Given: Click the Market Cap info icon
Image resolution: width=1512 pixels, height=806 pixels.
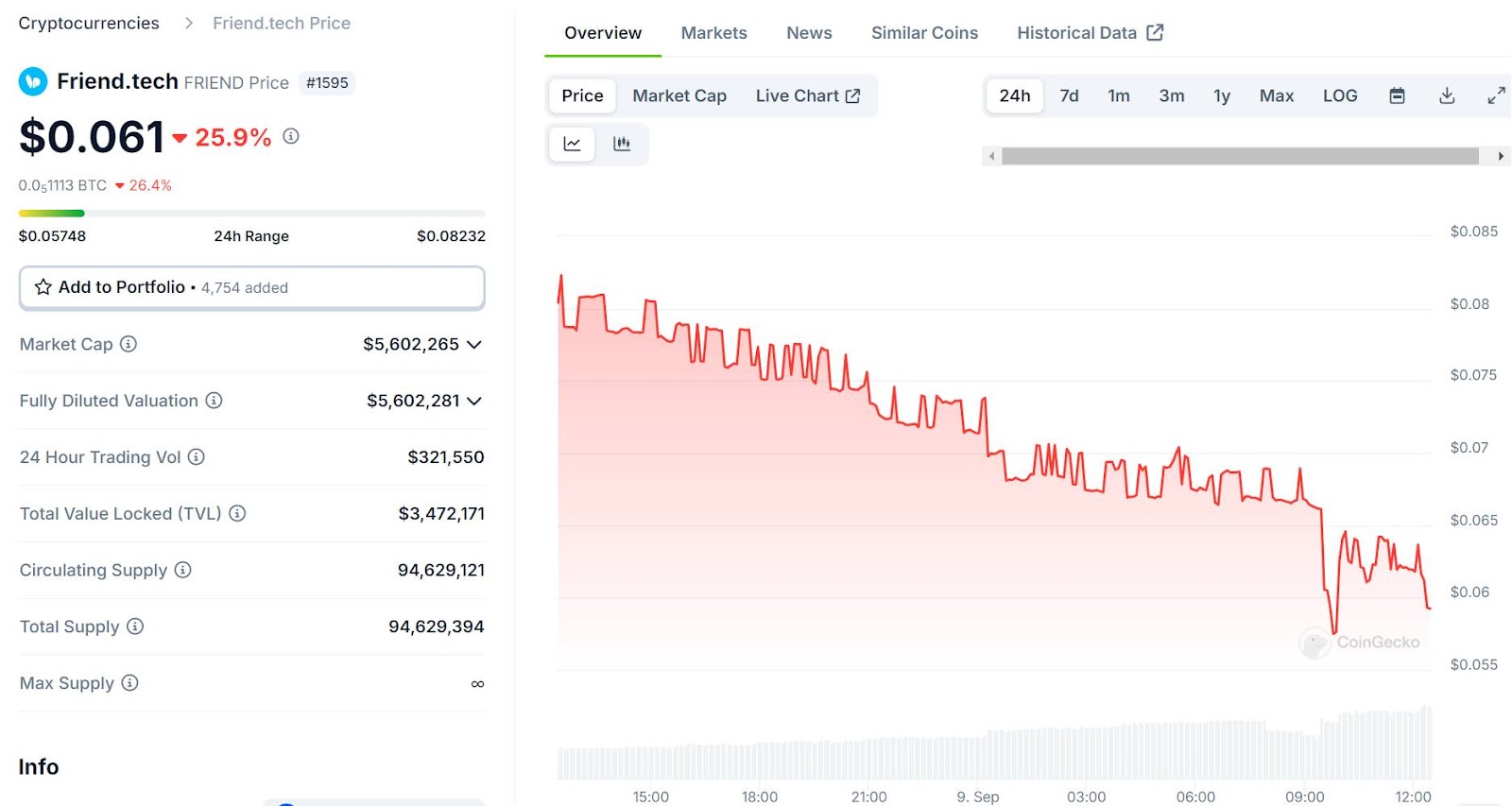Looking at the screenshot, I should (129, 344).
